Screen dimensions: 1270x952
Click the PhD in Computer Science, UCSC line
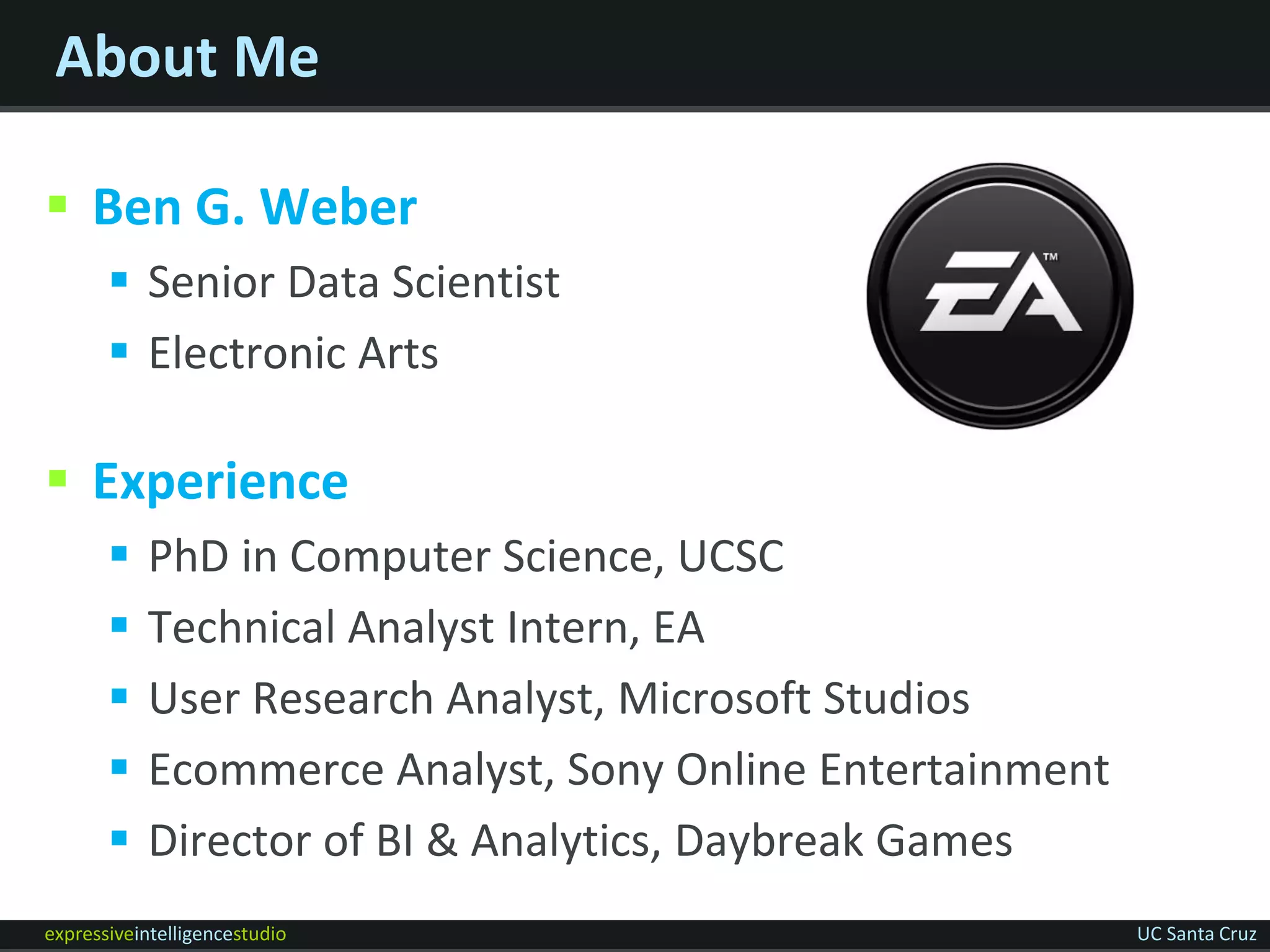click(x=466, y=556)
